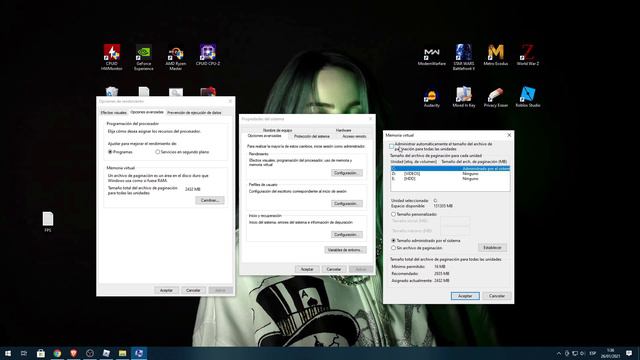Click 'Aceptar' in Opciones de rendimiento window
Screen dimensions: 640x360
[166, 290]
